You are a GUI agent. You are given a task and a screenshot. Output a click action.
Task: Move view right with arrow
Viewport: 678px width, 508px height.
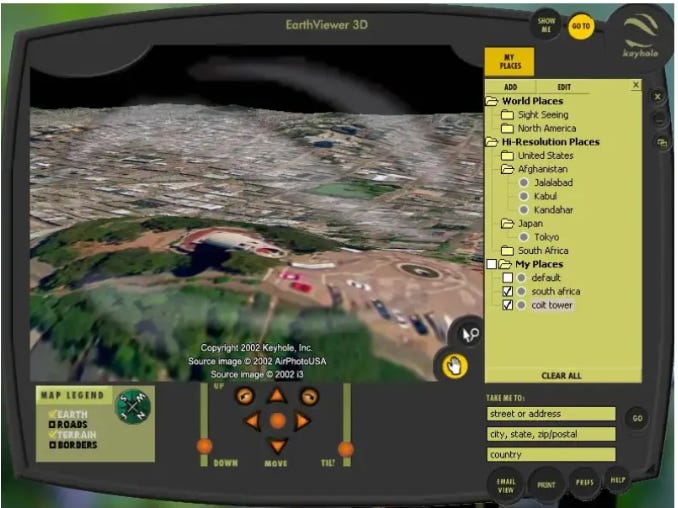[302, 421]
